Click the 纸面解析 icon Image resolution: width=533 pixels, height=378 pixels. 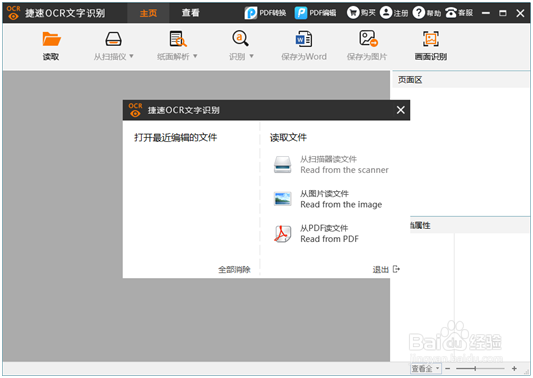click(178, 39)
